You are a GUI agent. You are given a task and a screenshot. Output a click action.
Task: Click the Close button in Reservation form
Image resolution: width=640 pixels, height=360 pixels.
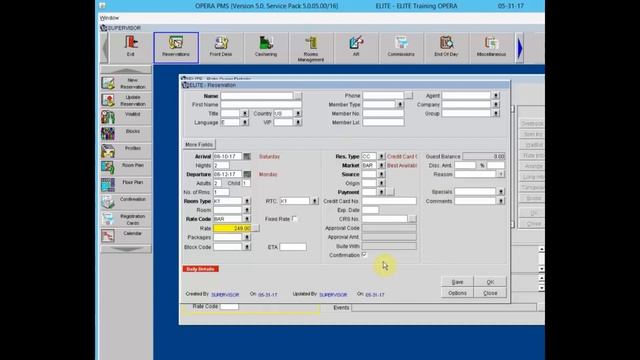(490, 293)
